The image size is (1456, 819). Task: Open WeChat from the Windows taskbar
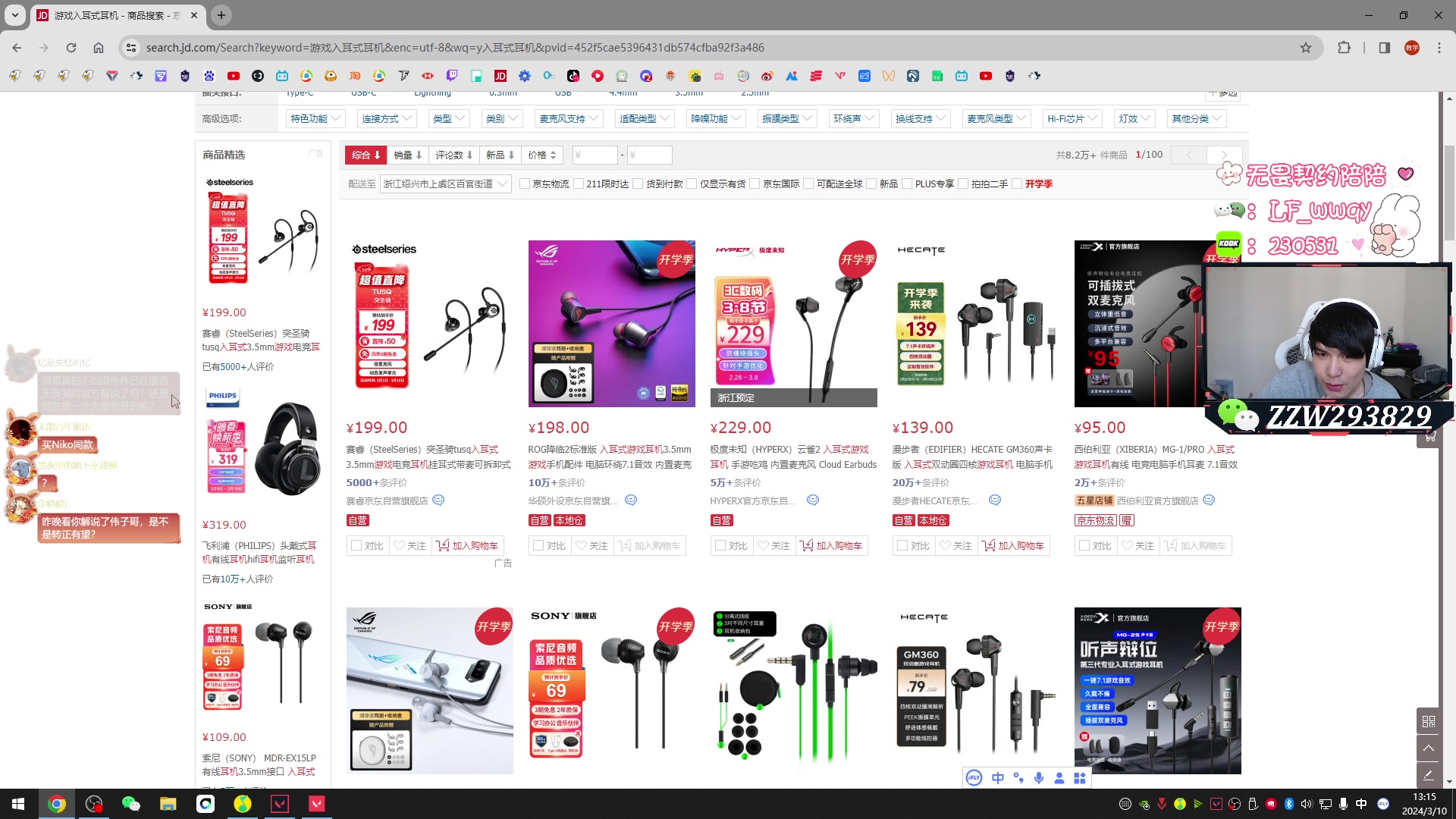click(x=131, y=804)
